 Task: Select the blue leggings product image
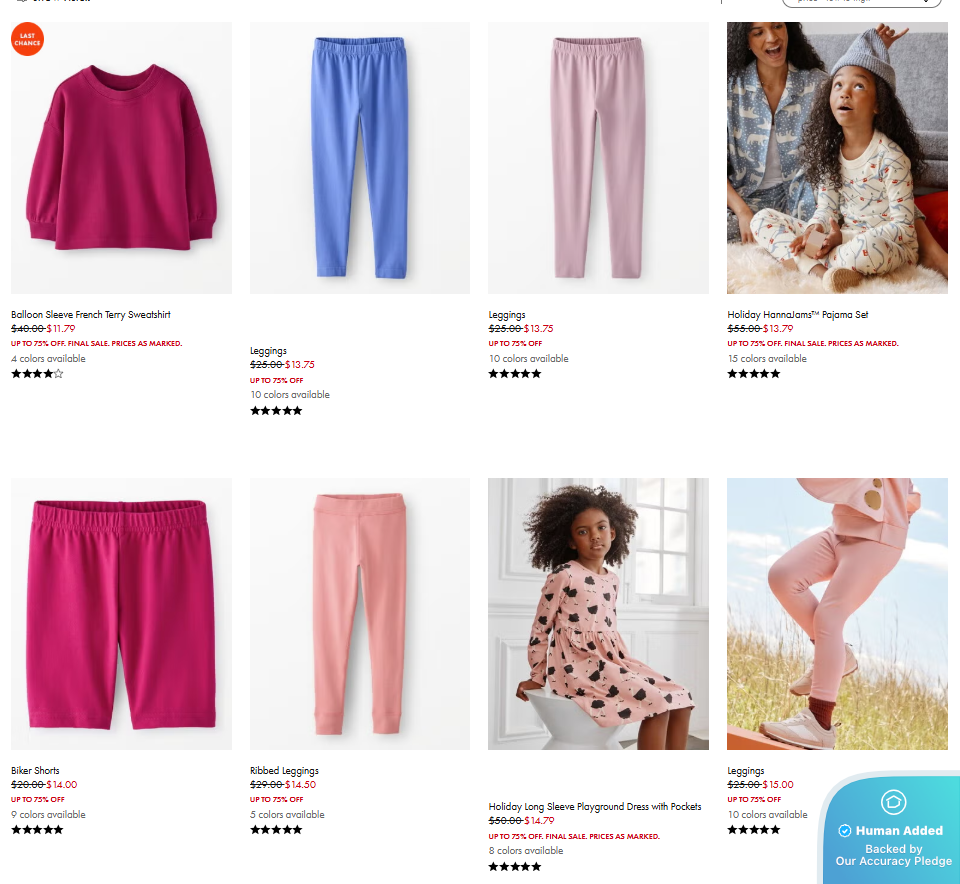click(x=359, y=158)
